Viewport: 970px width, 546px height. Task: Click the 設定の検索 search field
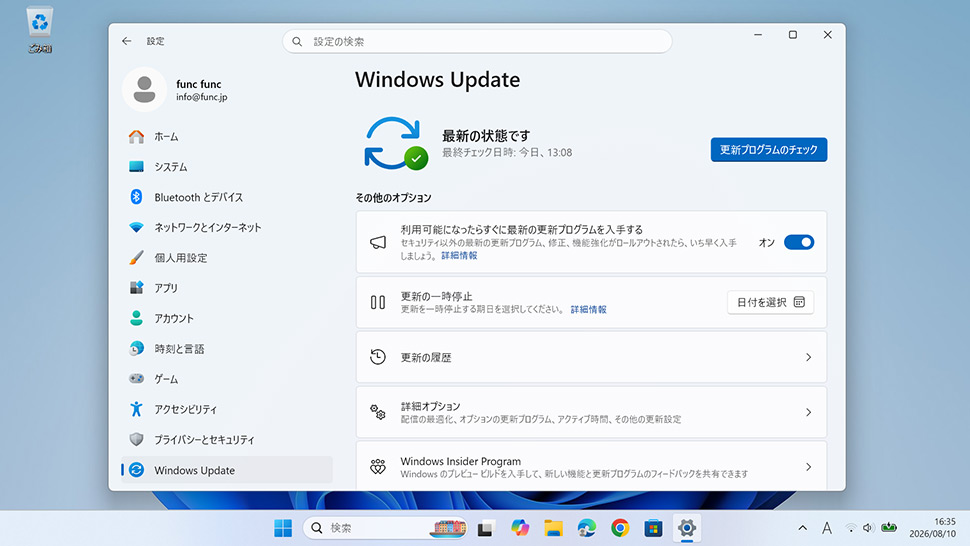pos(477,41)
